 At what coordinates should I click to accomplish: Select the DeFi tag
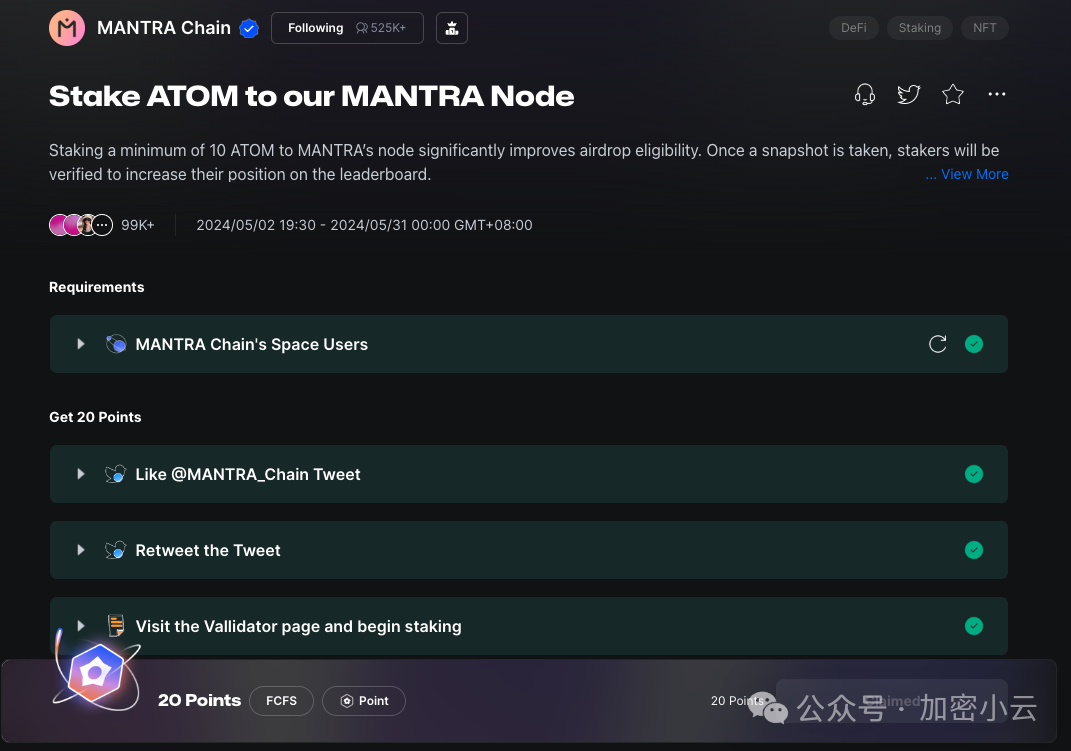[x=854, y=28]
